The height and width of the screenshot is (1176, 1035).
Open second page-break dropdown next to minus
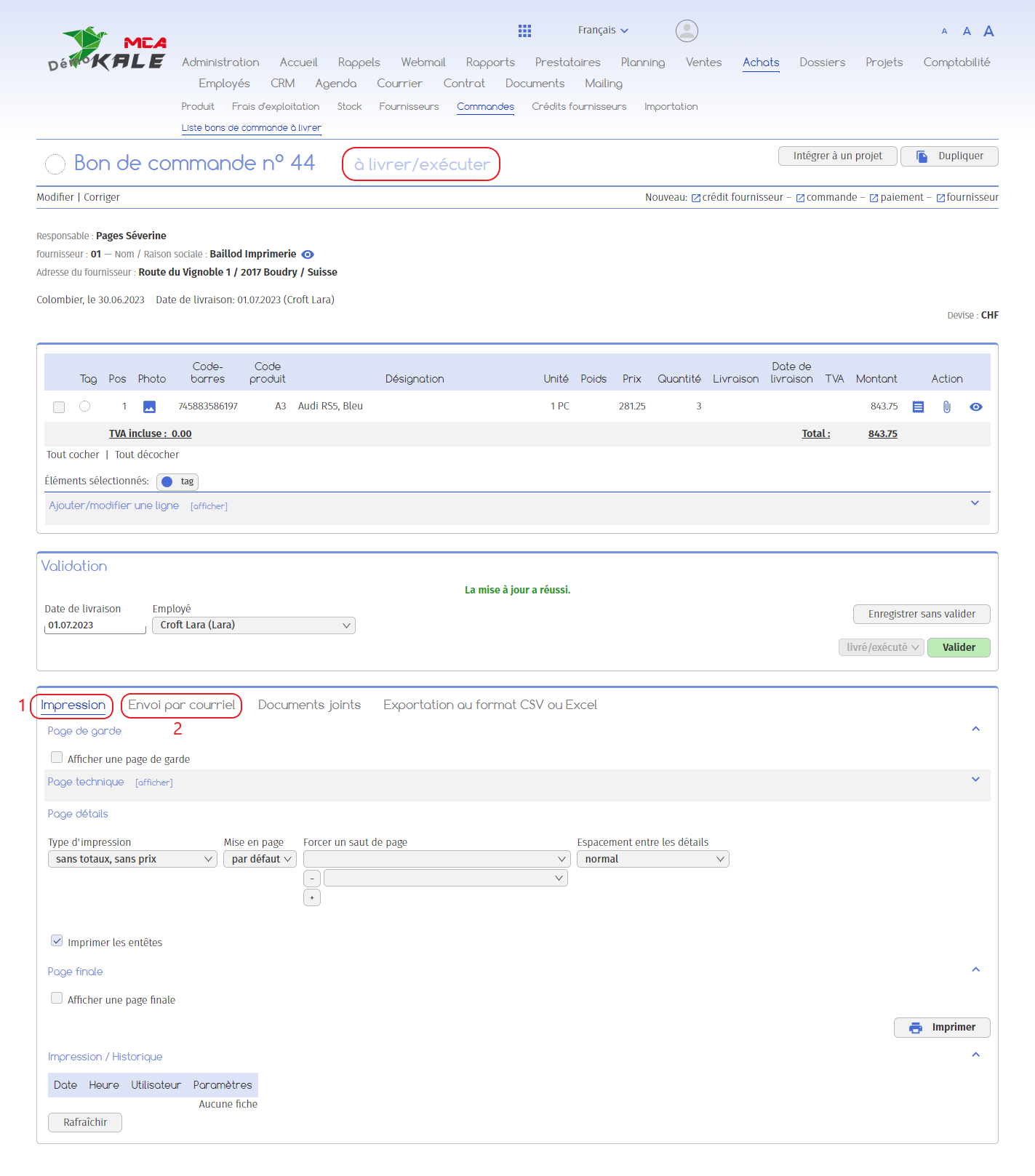[x=446, y=878]
